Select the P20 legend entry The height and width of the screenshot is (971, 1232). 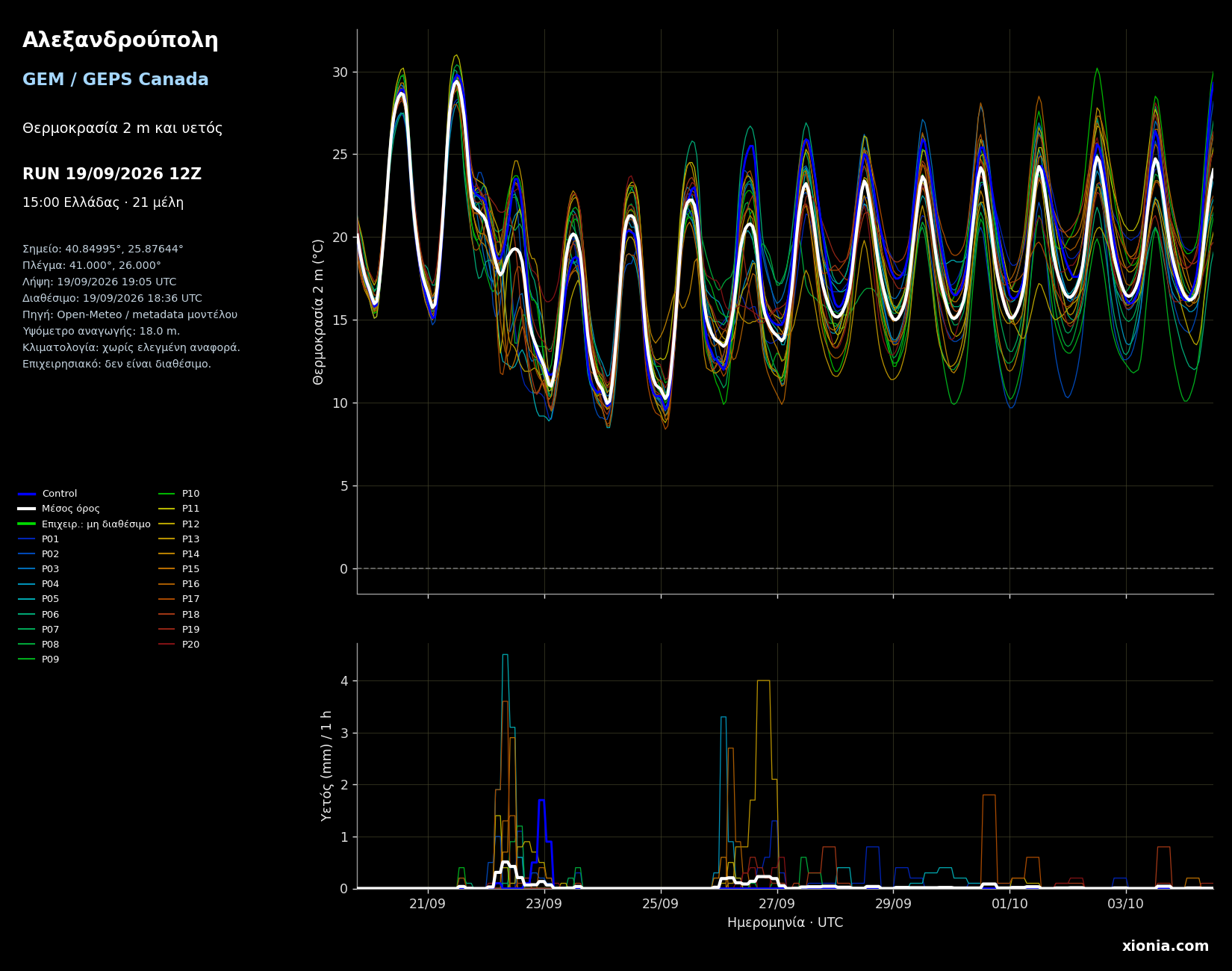[179, 645]
